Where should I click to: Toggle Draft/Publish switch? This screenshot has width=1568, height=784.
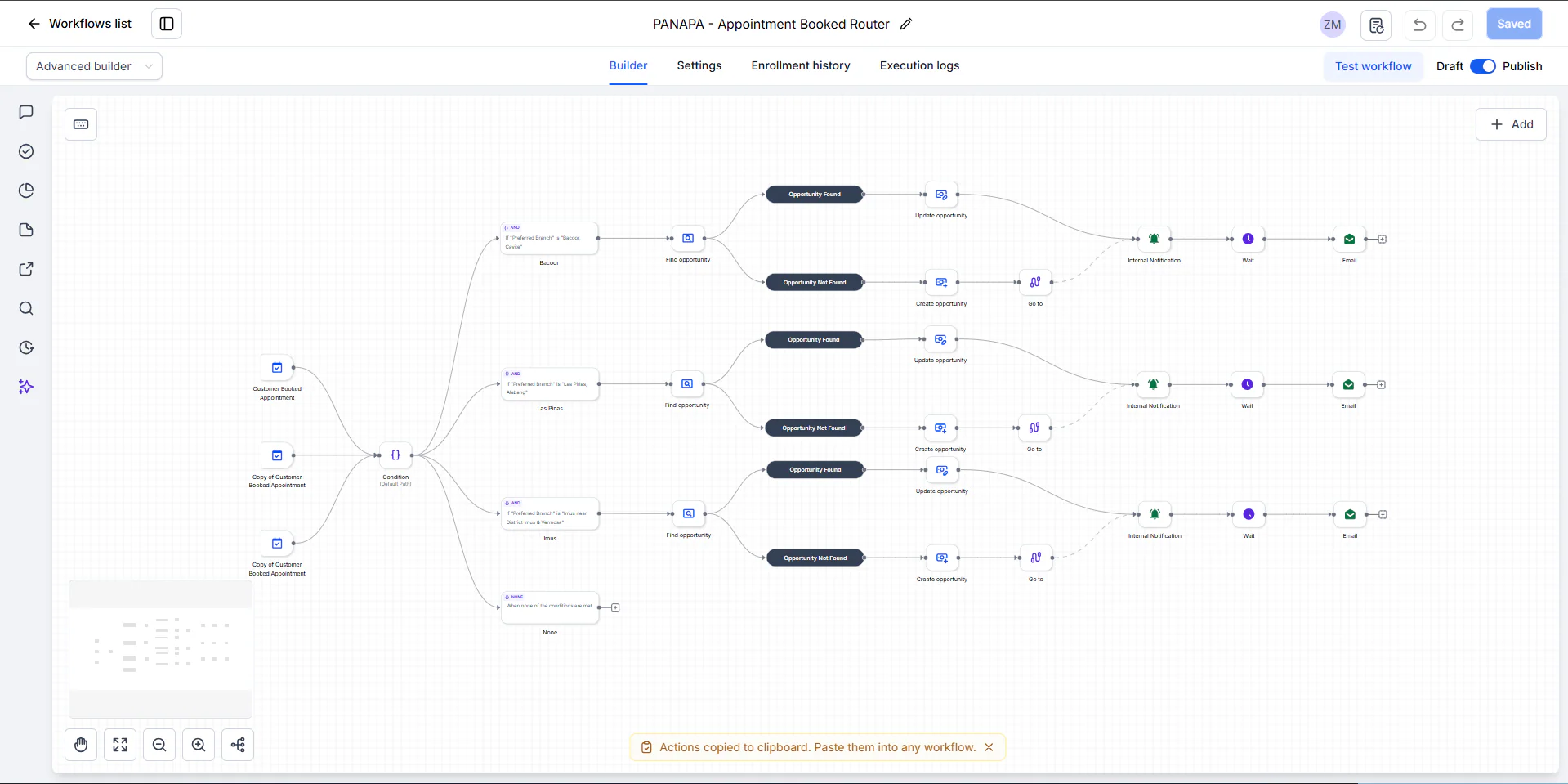point(1483,66)
